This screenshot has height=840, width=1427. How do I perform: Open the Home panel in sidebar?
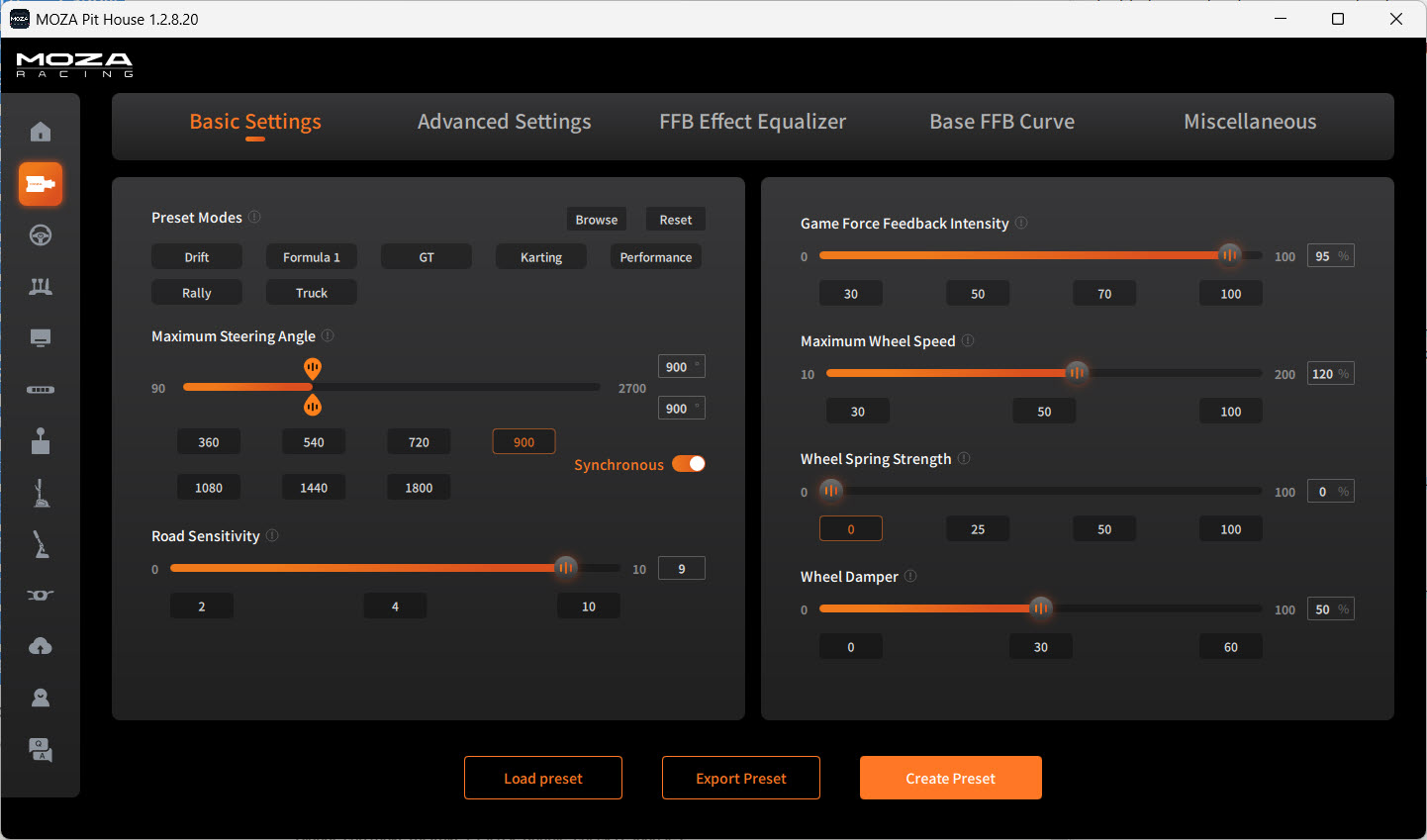[x=41, y=131]
